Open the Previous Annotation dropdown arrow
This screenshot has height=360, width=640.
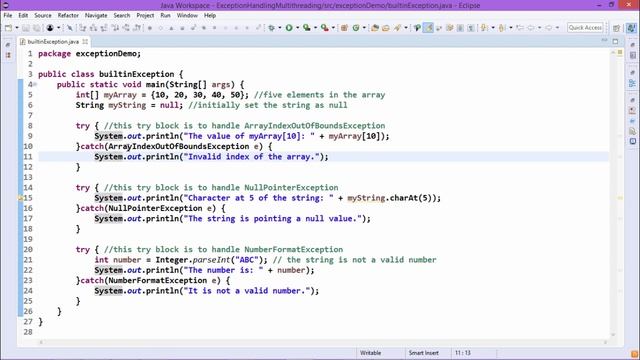click(511, 28)
